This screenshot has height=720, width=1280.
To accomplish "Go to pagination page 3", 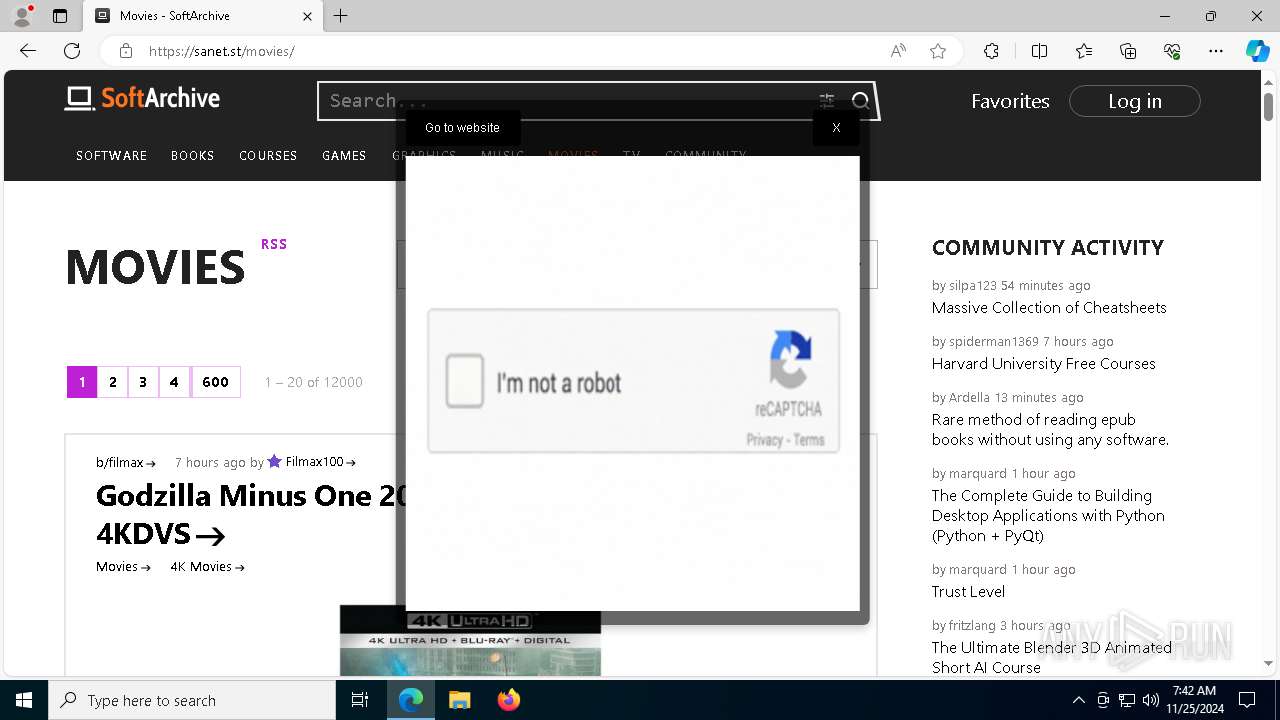I will tap(143, 382).
